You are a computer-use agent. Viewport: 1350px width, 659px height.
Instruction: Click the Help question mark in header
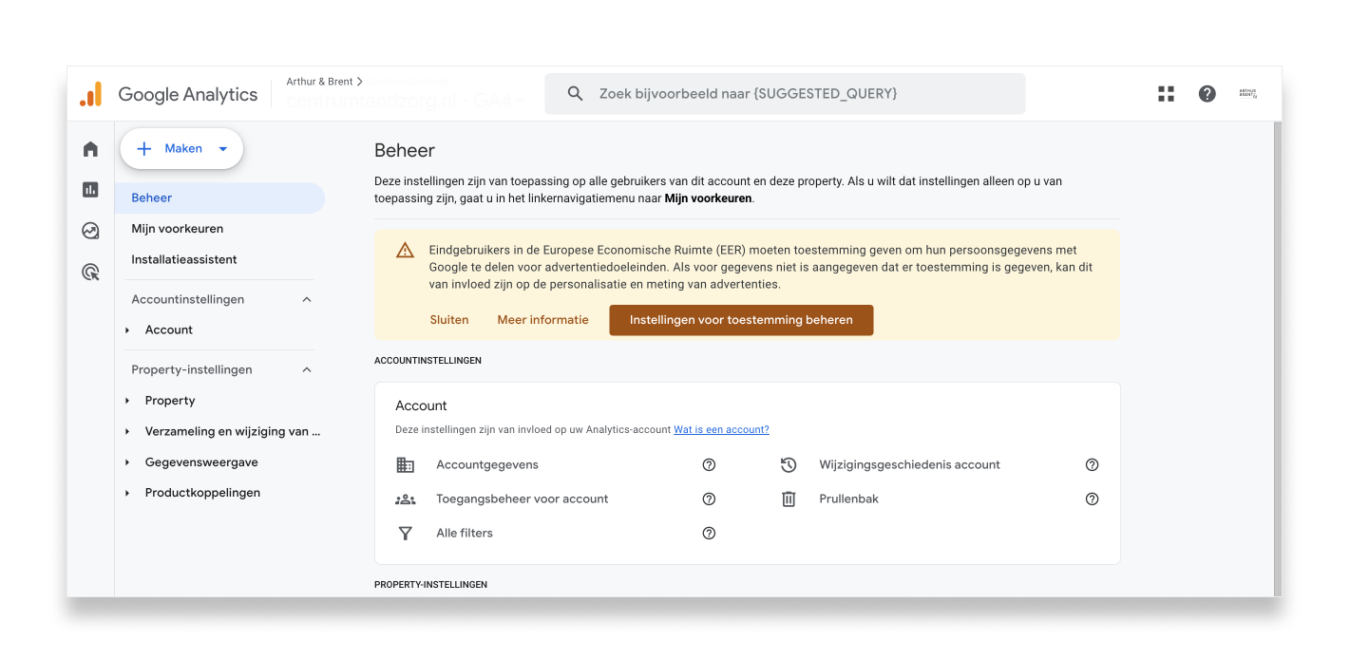[1207, 94]
